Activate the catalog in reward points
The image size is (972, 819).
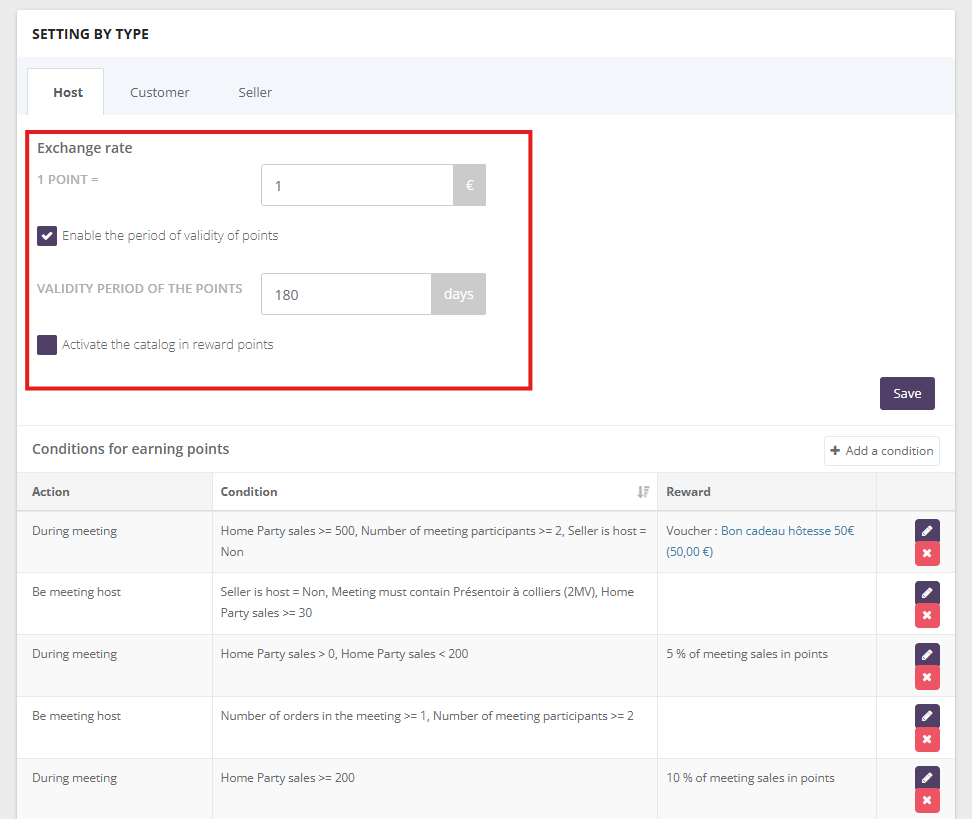47,345
